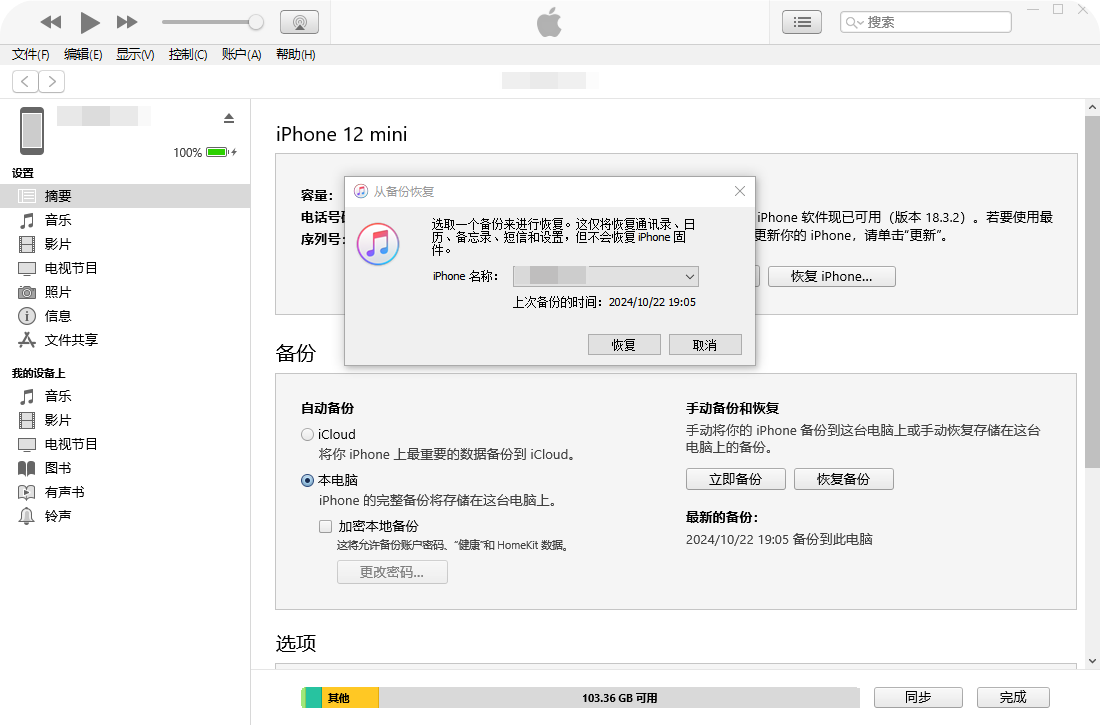Select the 本电脑 backup radio button
This screenshot has height=725, width=1100.
[x=307, y=480]
